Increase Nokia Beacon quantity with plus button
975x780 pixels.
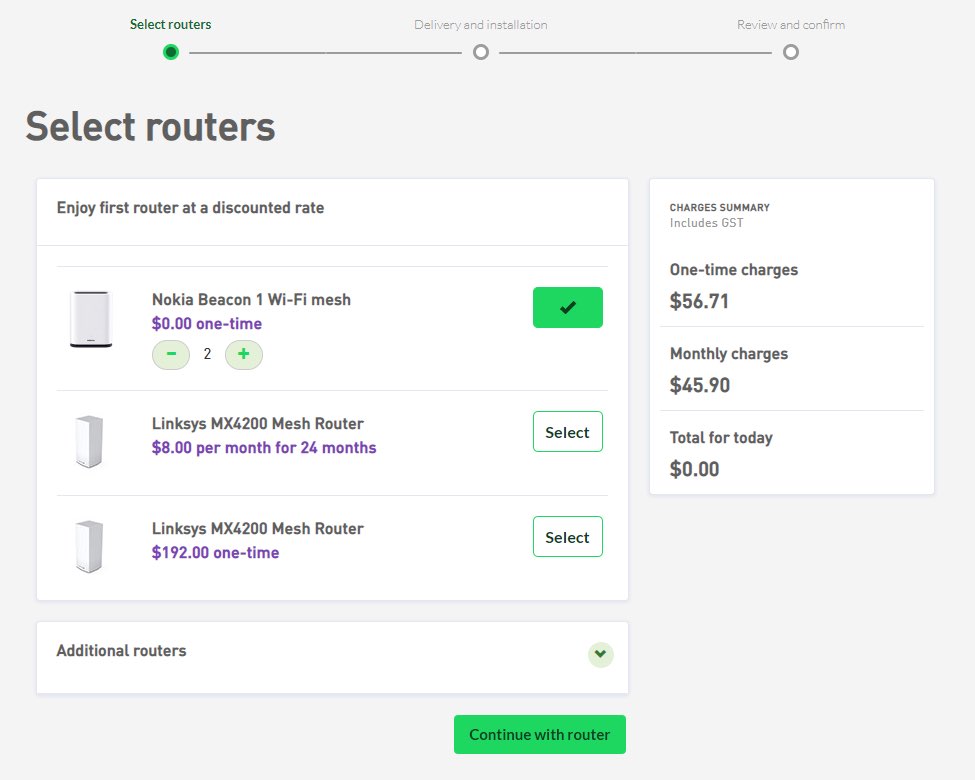[x=243, y=354]
